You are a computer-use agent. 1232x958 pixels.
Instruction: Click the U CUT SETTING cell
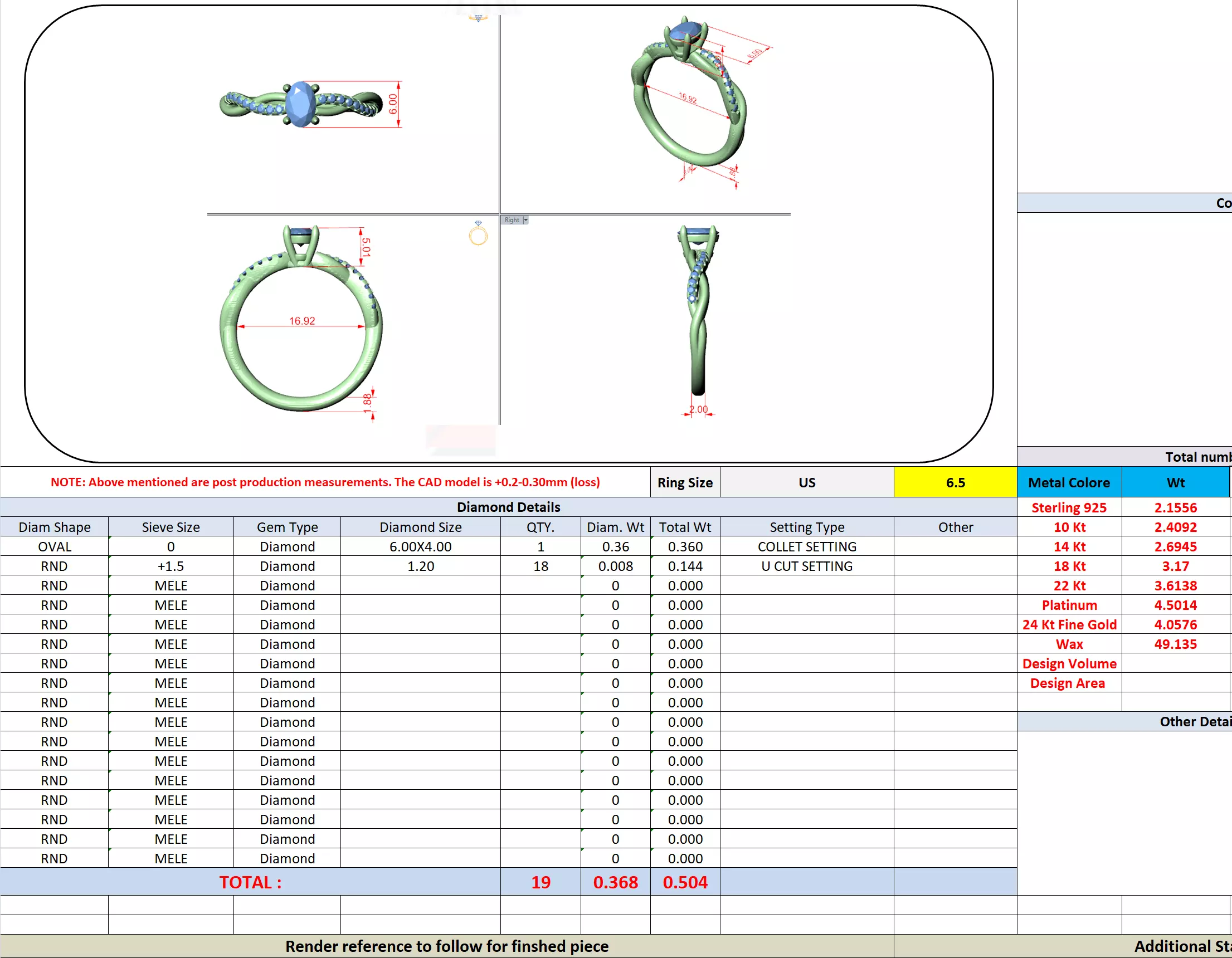(807, 566)
